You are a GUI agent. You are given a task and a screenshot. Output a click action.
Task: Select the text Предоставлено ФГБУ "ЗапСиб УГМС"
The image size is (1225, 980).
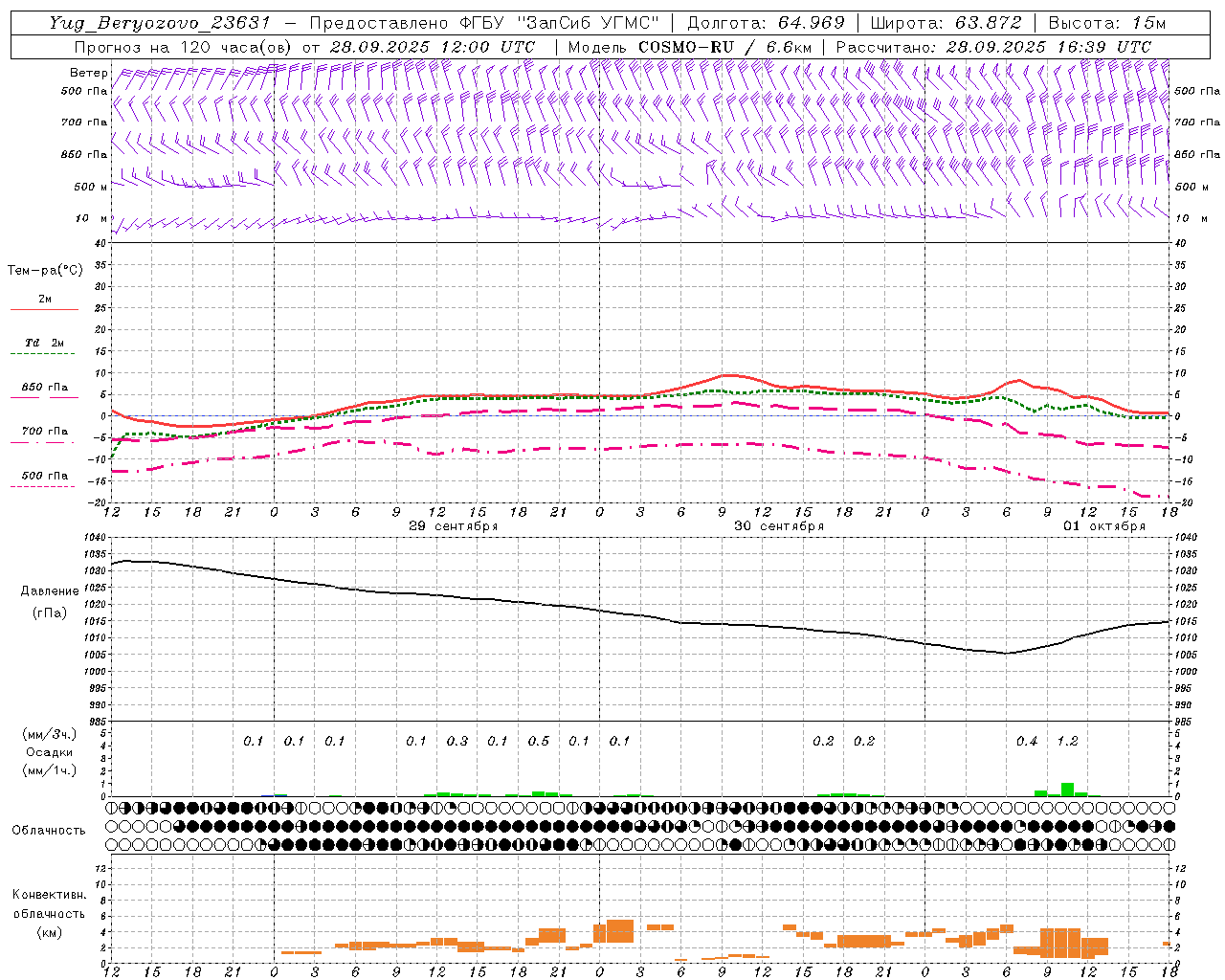485,23
